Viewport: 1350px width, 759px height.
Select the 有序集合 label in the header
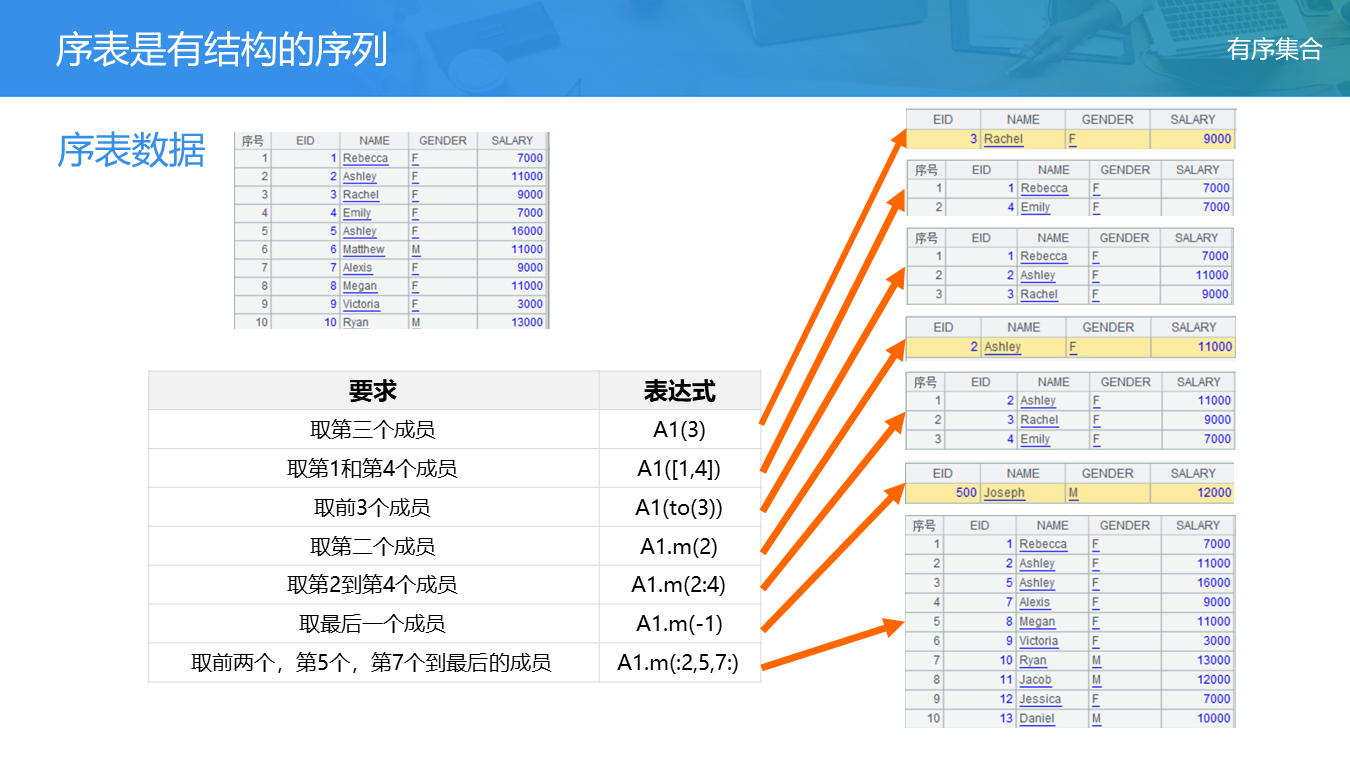click(1274, 49)
